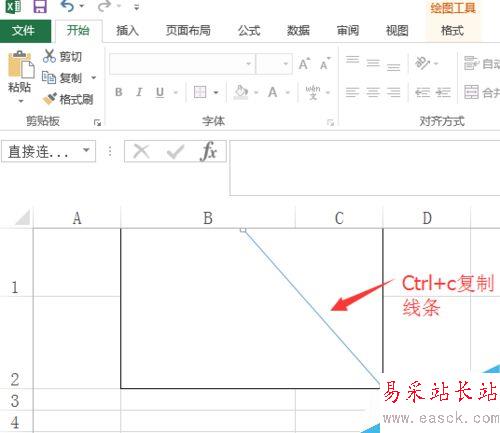Open the Customize Quick Access Toolbar menu
This screenshot has width=500, height=433.
tap(136, 7)
